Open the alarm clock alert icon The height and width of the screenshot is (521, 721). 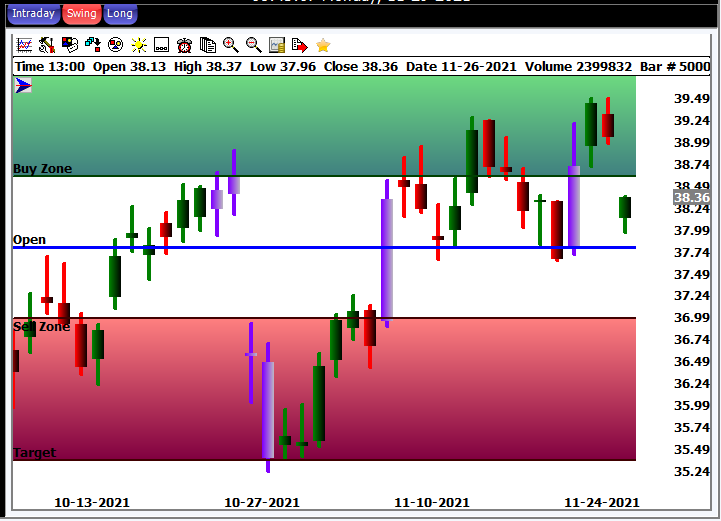[185, 45]
